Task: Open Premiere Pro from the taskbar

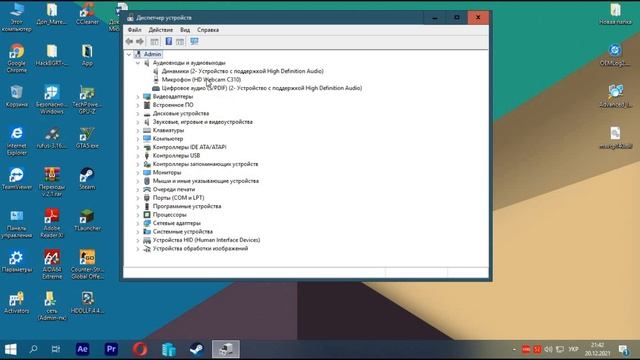Action: click(111, 349)
